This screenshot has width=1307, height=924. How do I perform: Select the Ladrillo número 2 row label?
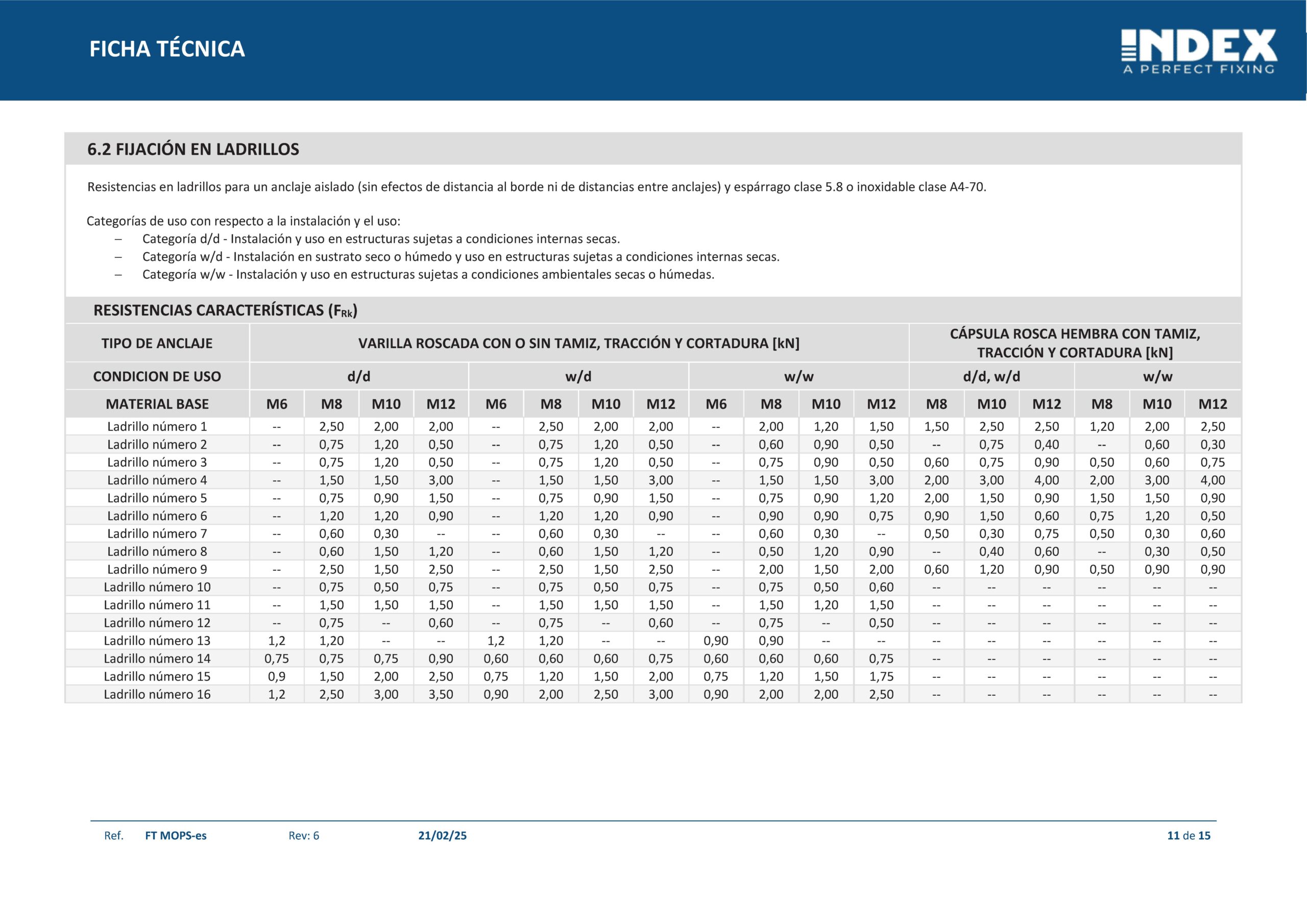point(157,445)
